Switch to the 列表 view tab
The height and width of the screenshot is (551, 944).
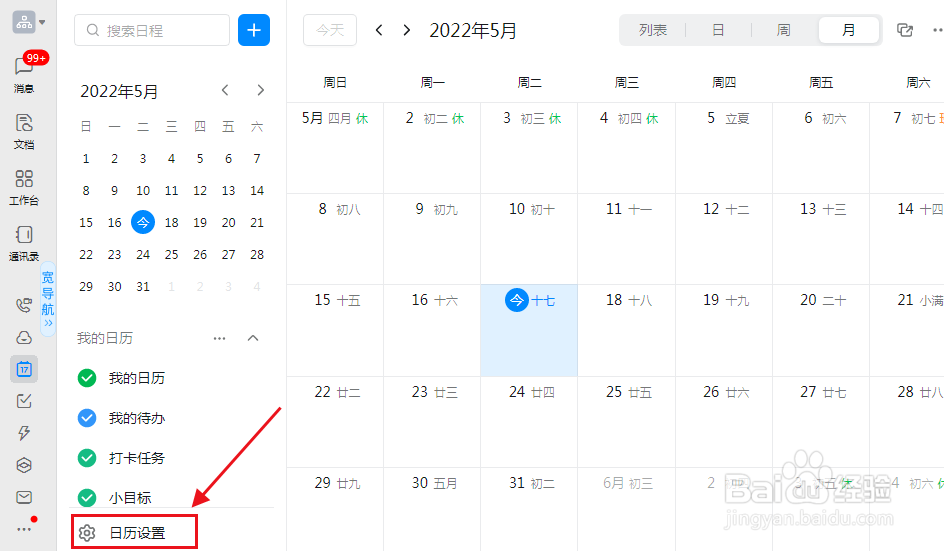coord(653,31)
